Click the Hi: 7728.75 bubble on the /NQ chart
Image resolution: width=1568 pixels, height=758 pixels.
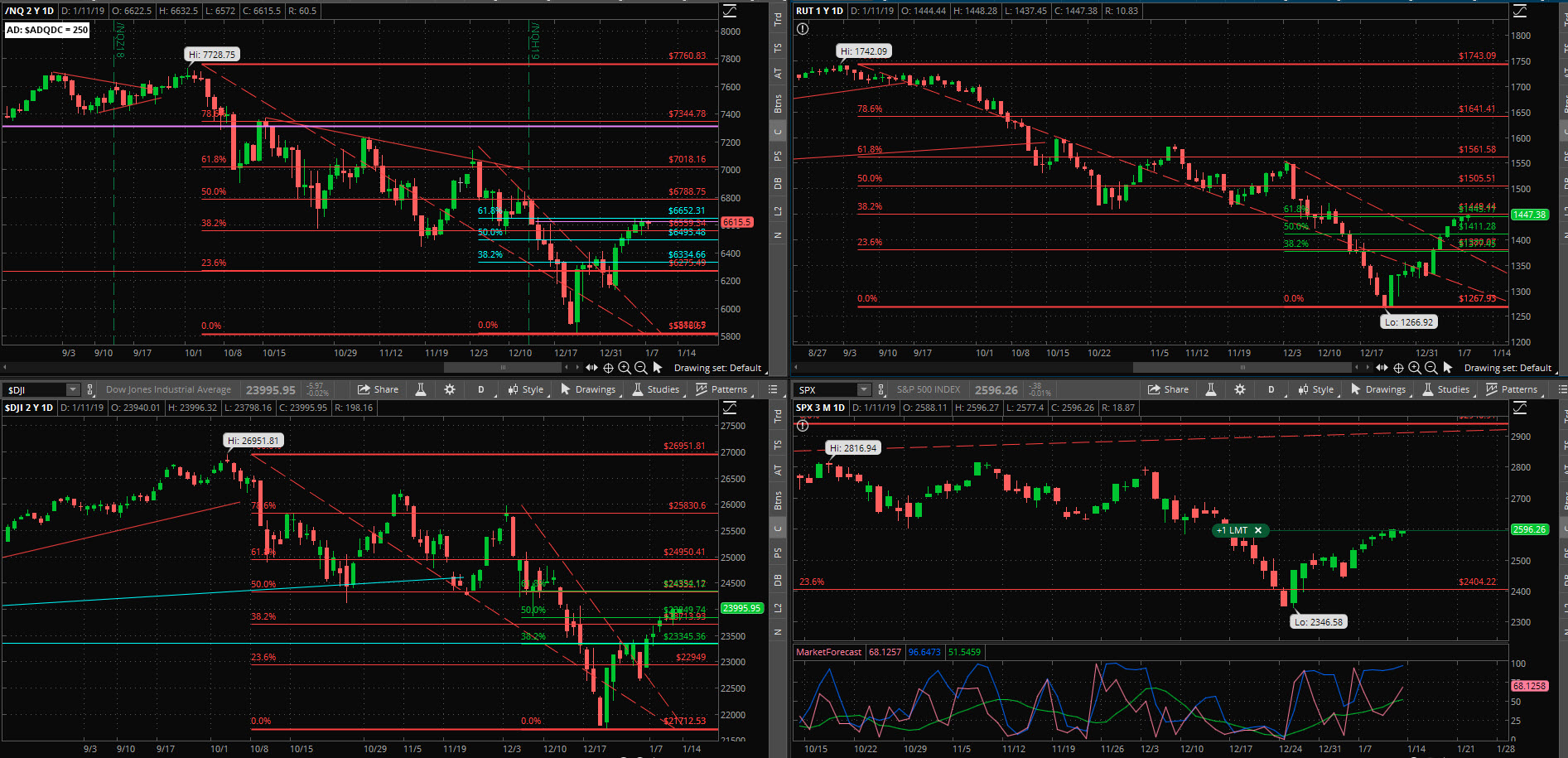(212, 55)
